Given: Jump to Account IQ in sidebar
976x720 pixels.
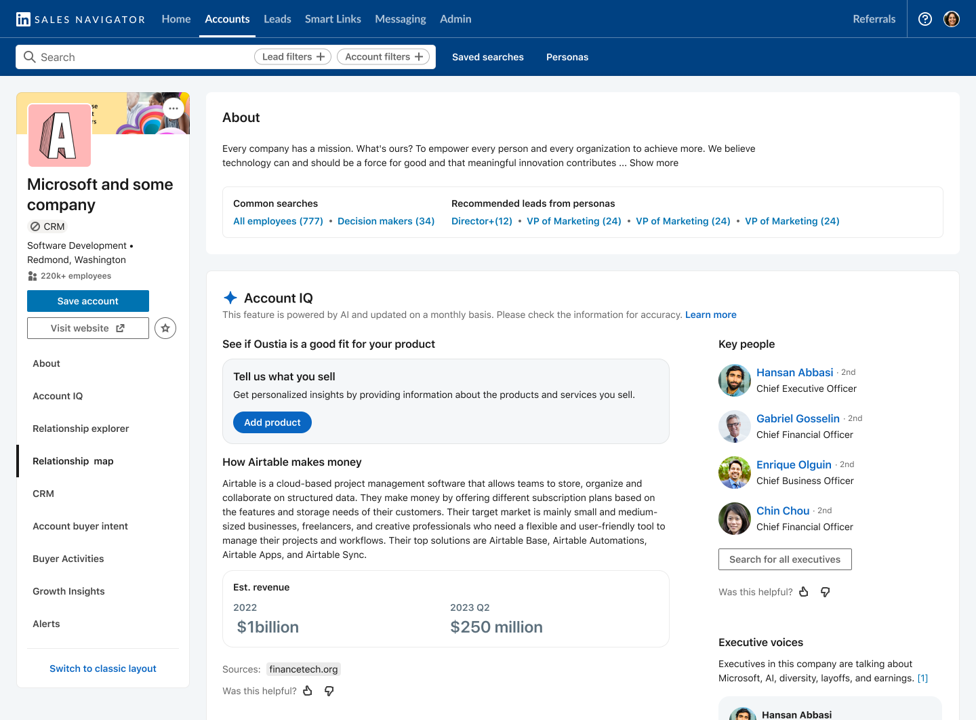Looking at the screenshot, I should coord(58,396).
